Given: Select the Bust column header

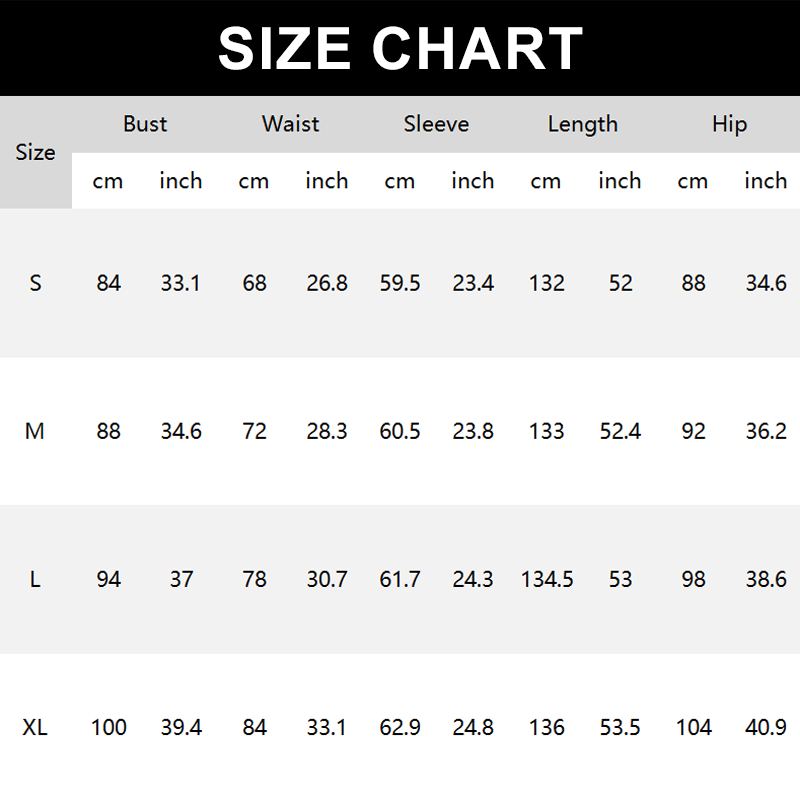Looking at the screenshot, I should [145, 124].
